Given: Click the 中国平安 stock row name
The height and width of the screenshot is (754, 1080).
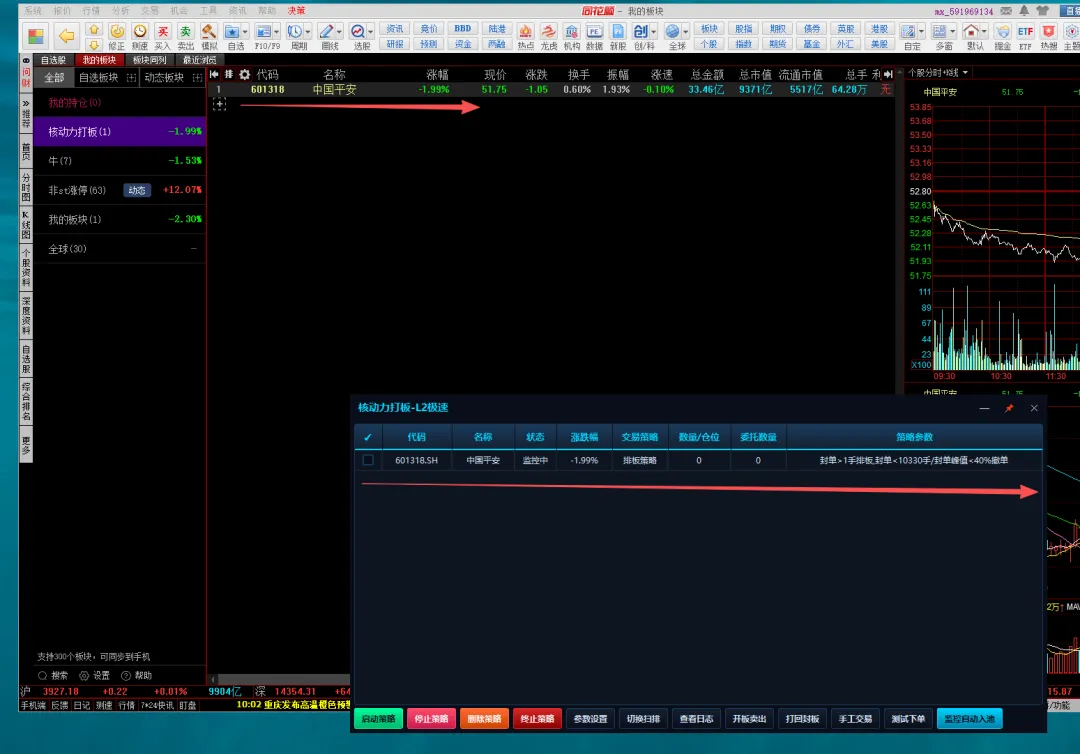Looking at the screenshot, I should tap(334, 90).
